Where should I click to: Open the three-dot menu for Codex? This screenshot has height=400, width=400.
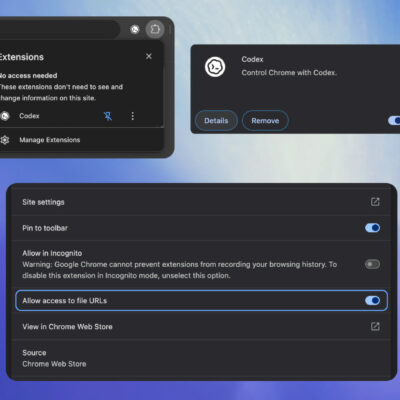(x=133, y=116)
